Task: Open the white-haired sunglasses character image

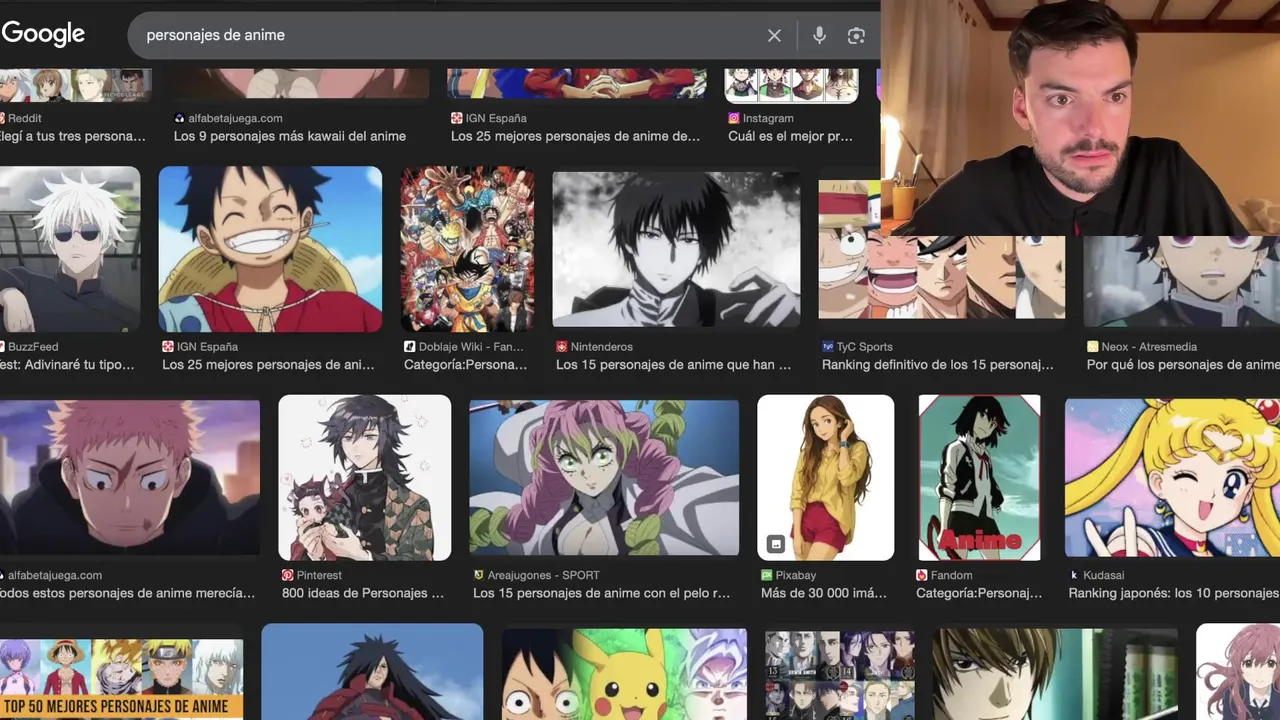Action: [x=70, y=249]
